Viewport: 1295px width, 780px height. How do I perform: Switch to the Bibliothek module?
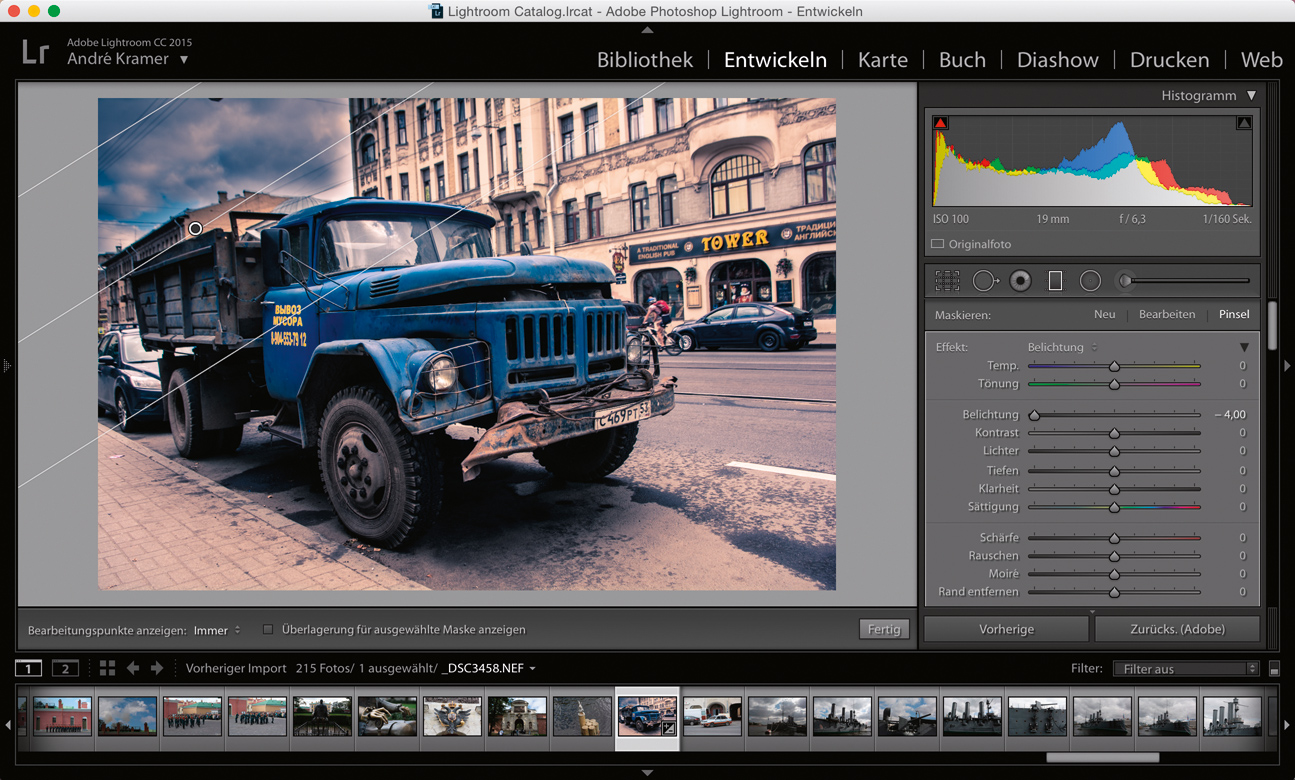coord(644,60)
